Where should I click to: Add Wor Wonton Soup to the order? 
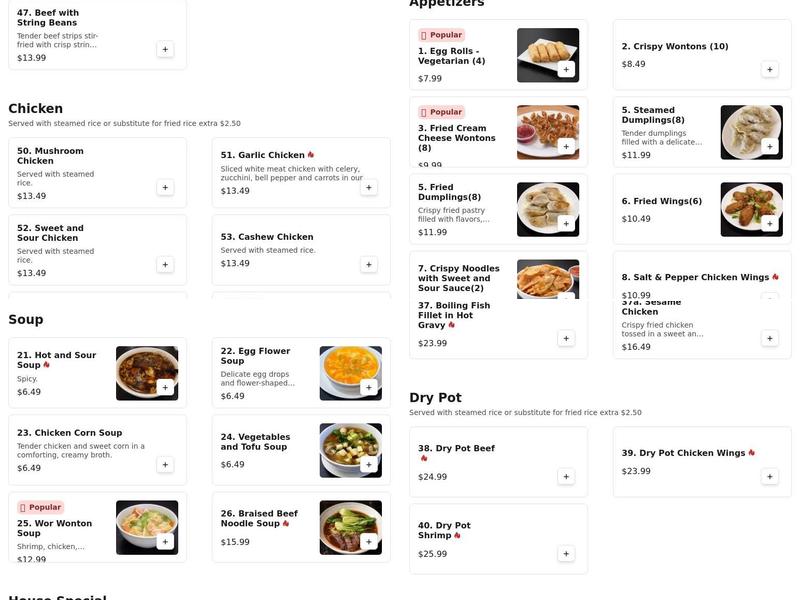pos(164,540)
